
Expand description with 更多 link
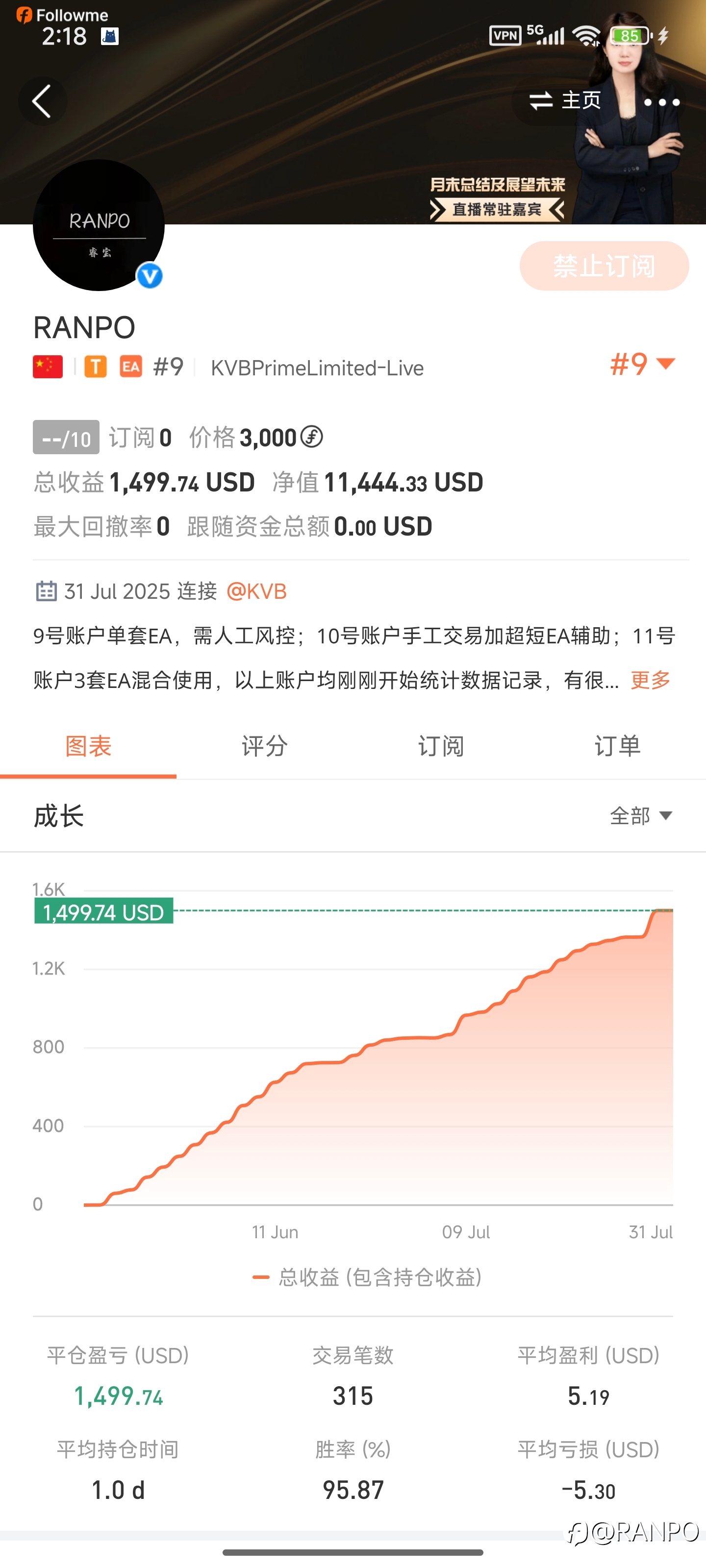point(650,680)
